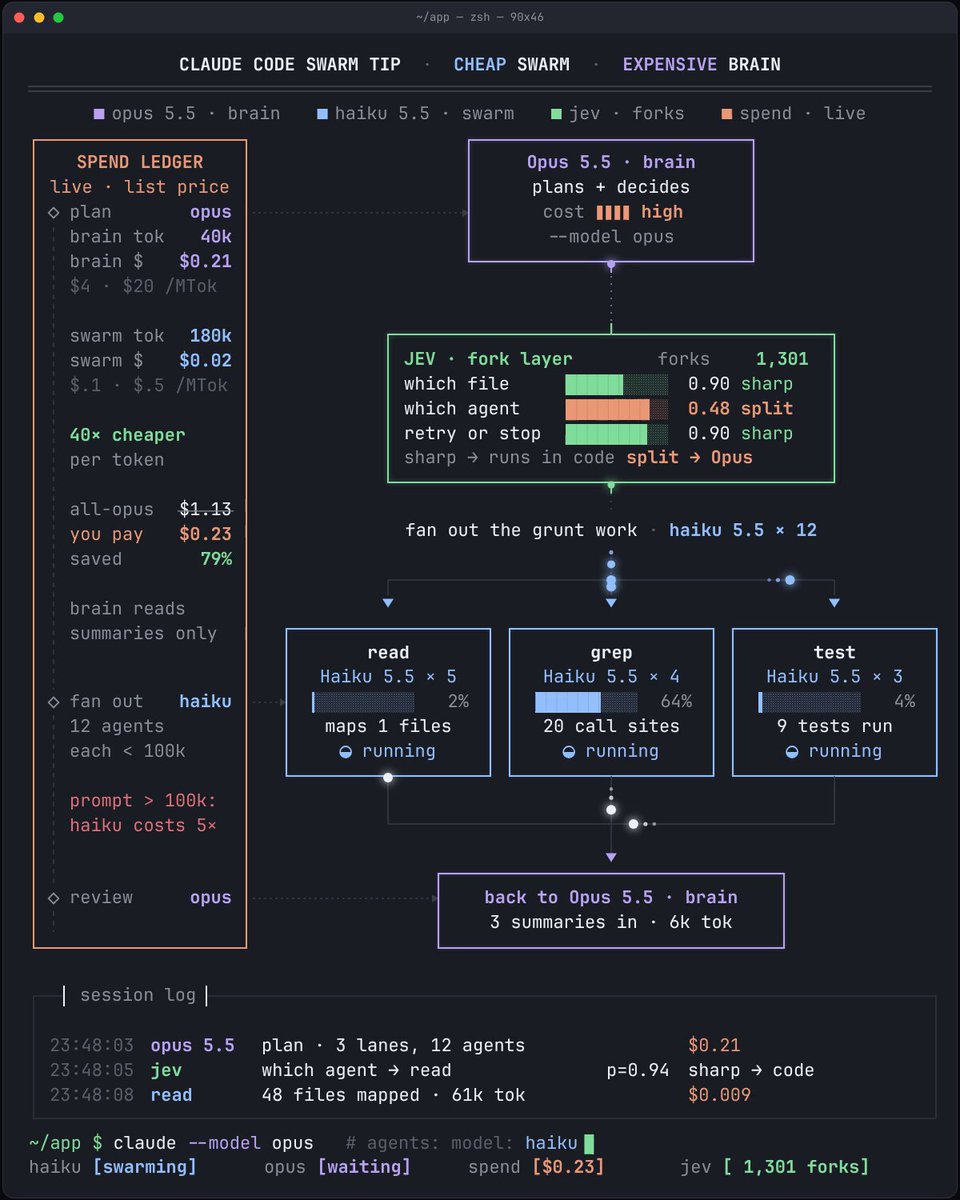The height and width of the screenshot is (1200, 960).
Task: Click the Opus 5.5 brain box title
Action: [x=611, y=162]
